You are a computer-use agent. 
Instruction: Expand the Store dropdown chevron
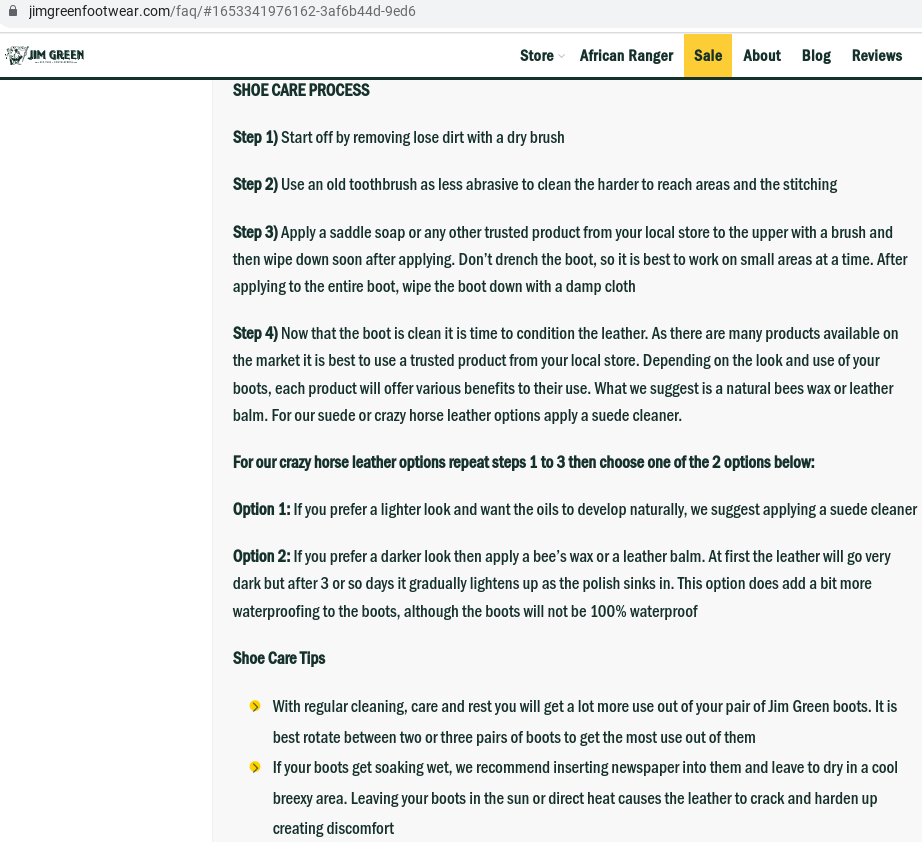click(x=562, y=56)
